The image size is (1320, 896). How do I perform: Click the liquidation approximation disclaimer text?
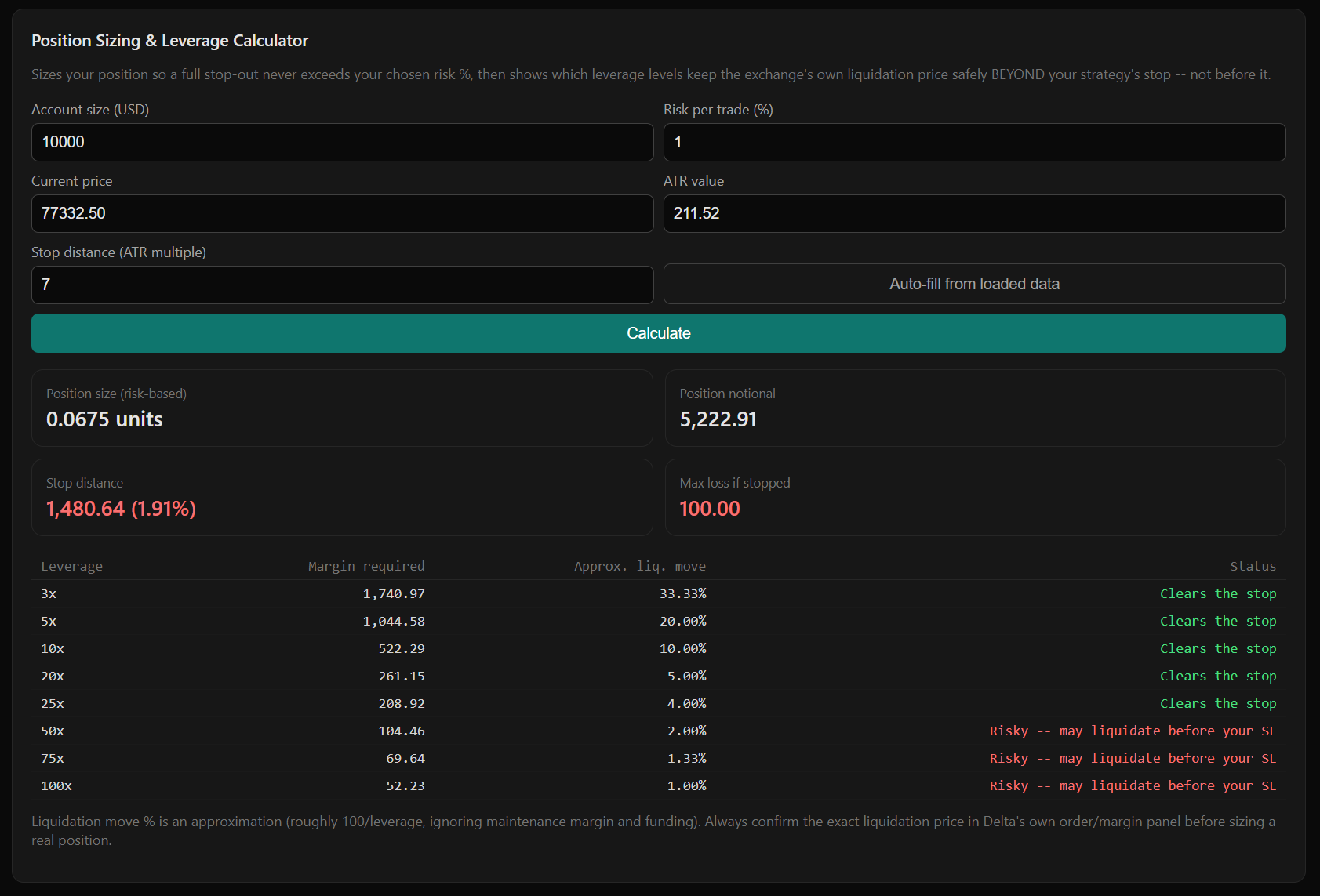pos(653,831)
